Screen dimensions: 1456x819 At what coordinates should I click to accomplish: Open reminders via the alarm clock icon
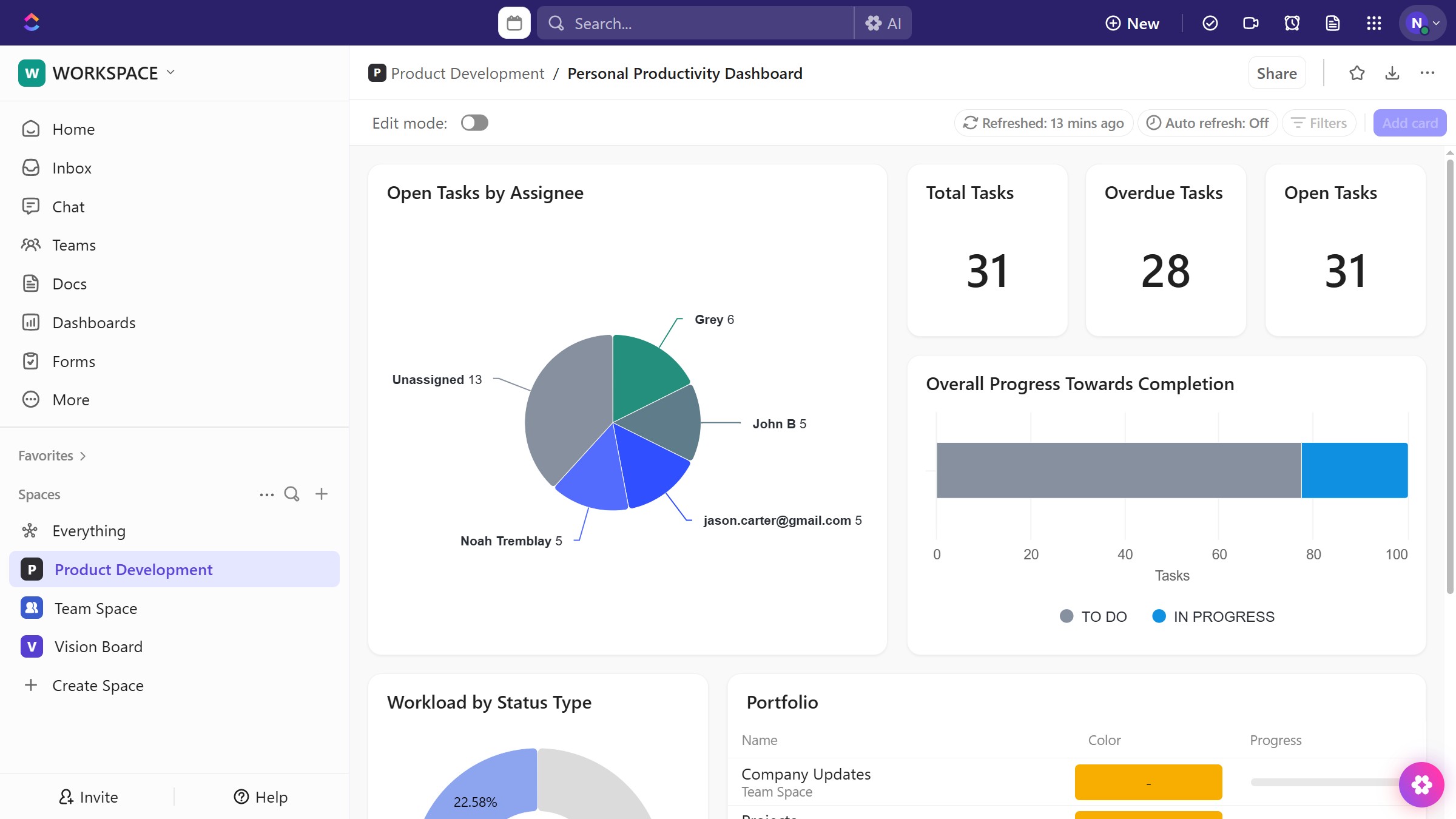pos(1292,22)
